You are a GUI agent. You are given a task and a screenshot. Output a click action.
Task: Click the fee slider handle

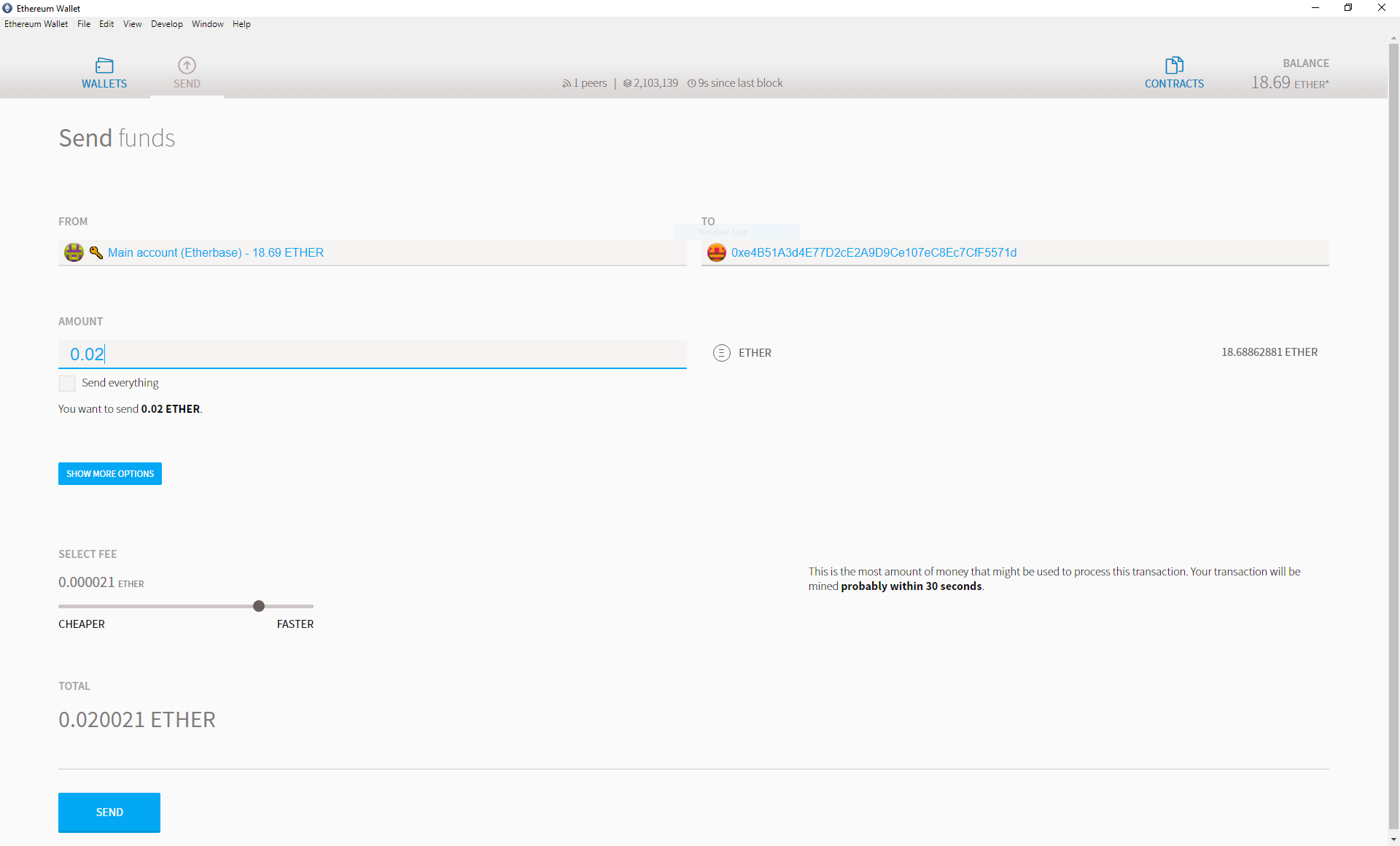tap(259, 606)
